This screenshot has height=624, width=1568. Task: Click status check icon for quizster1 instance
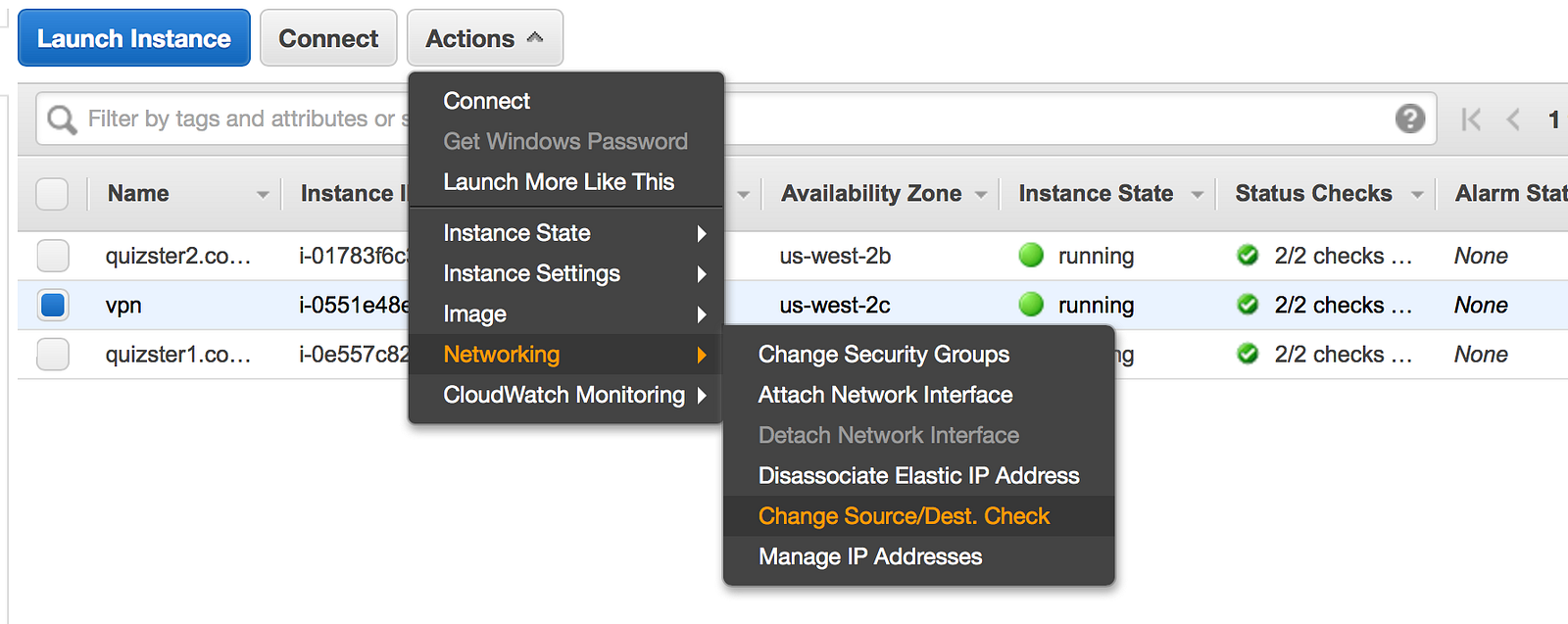tap(1248, 354)
